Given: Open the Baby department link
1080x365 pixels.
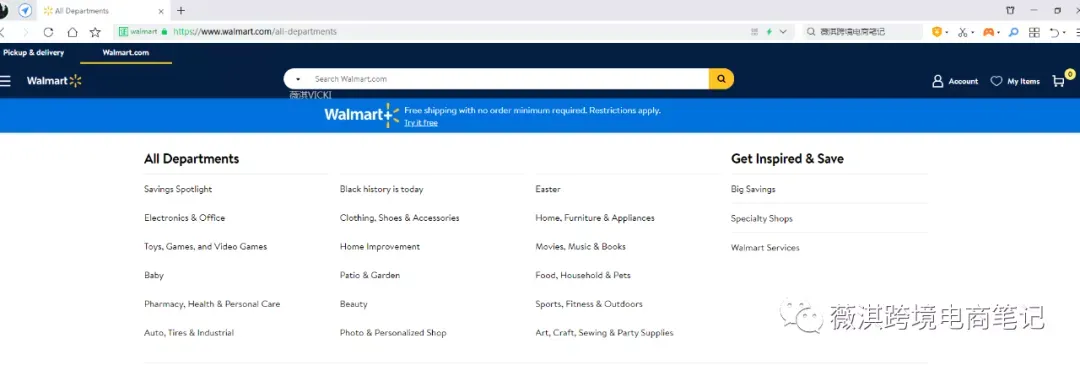Looking at the screenshot, I should point(154,275).
